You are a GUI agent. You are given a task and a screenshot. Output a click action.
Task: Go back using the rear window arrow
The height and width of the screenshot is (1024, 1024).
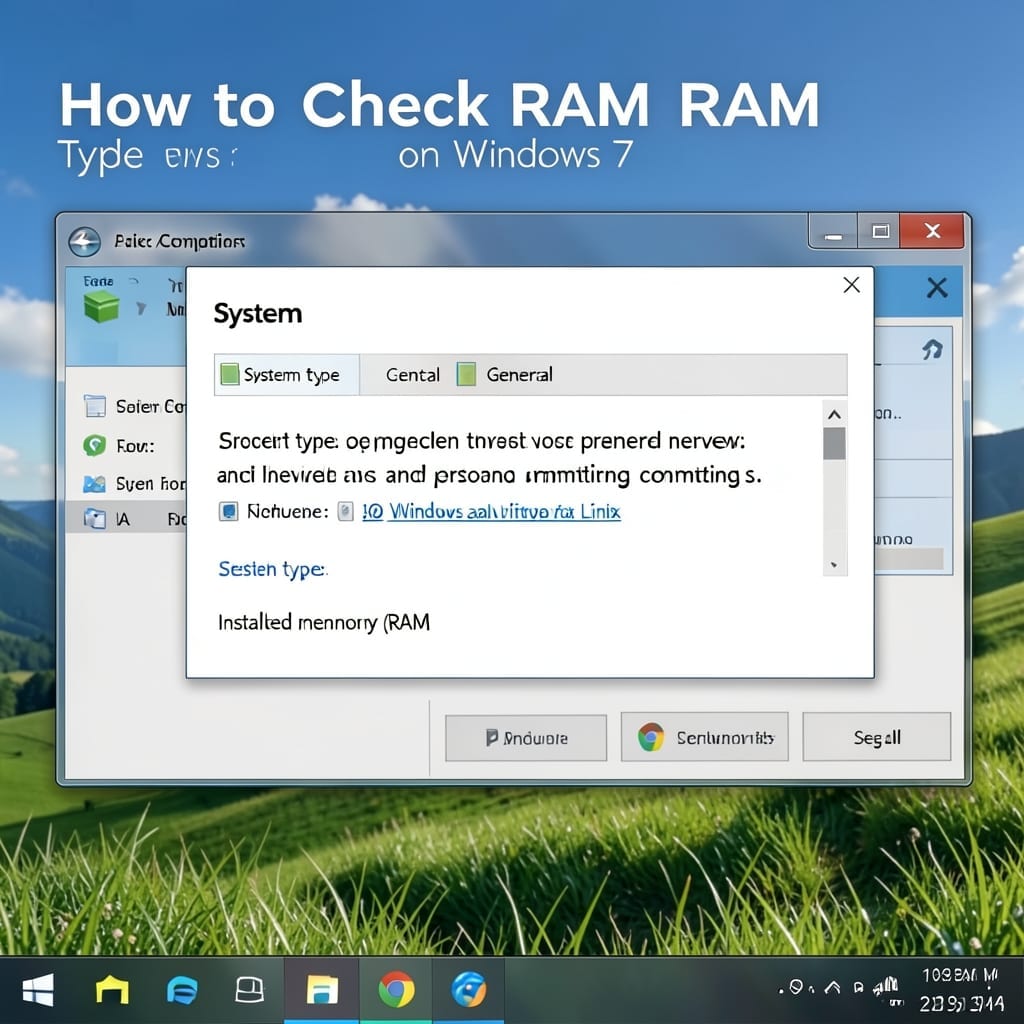(x=85, y=242)
